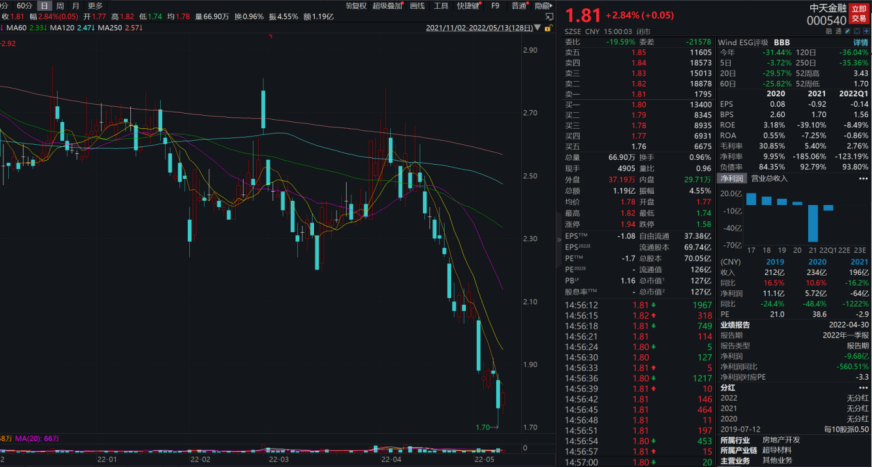
Task: Click 所属行业 房地产开发 link
Action: point(781,440)
